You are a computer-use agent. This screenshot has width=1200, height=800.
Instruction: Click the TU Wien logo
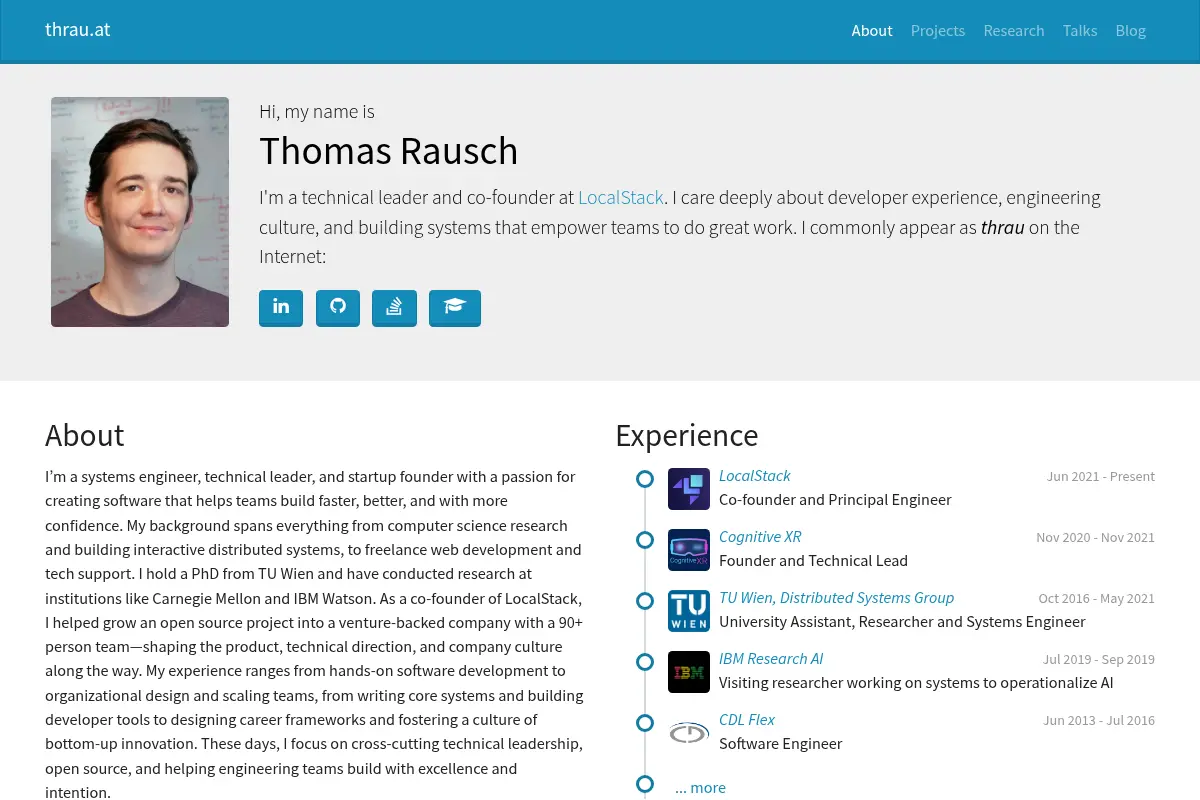tap(689, 611)
